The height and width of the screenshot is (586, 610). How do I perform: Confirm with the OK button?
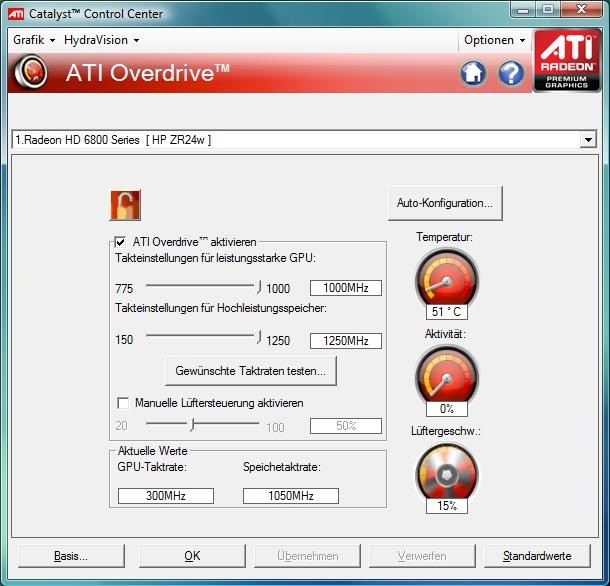click(192, 556)
